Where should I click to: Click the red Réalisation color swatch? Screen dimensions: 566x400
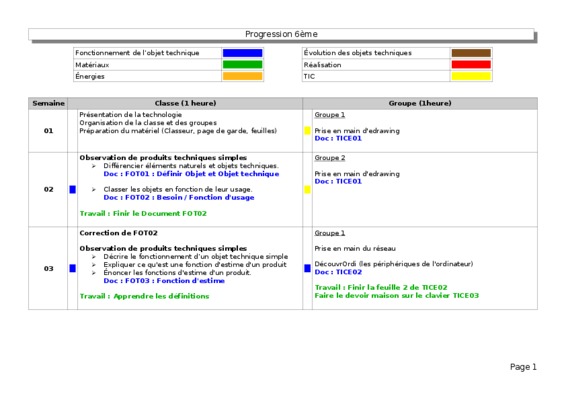coord(471,65)
